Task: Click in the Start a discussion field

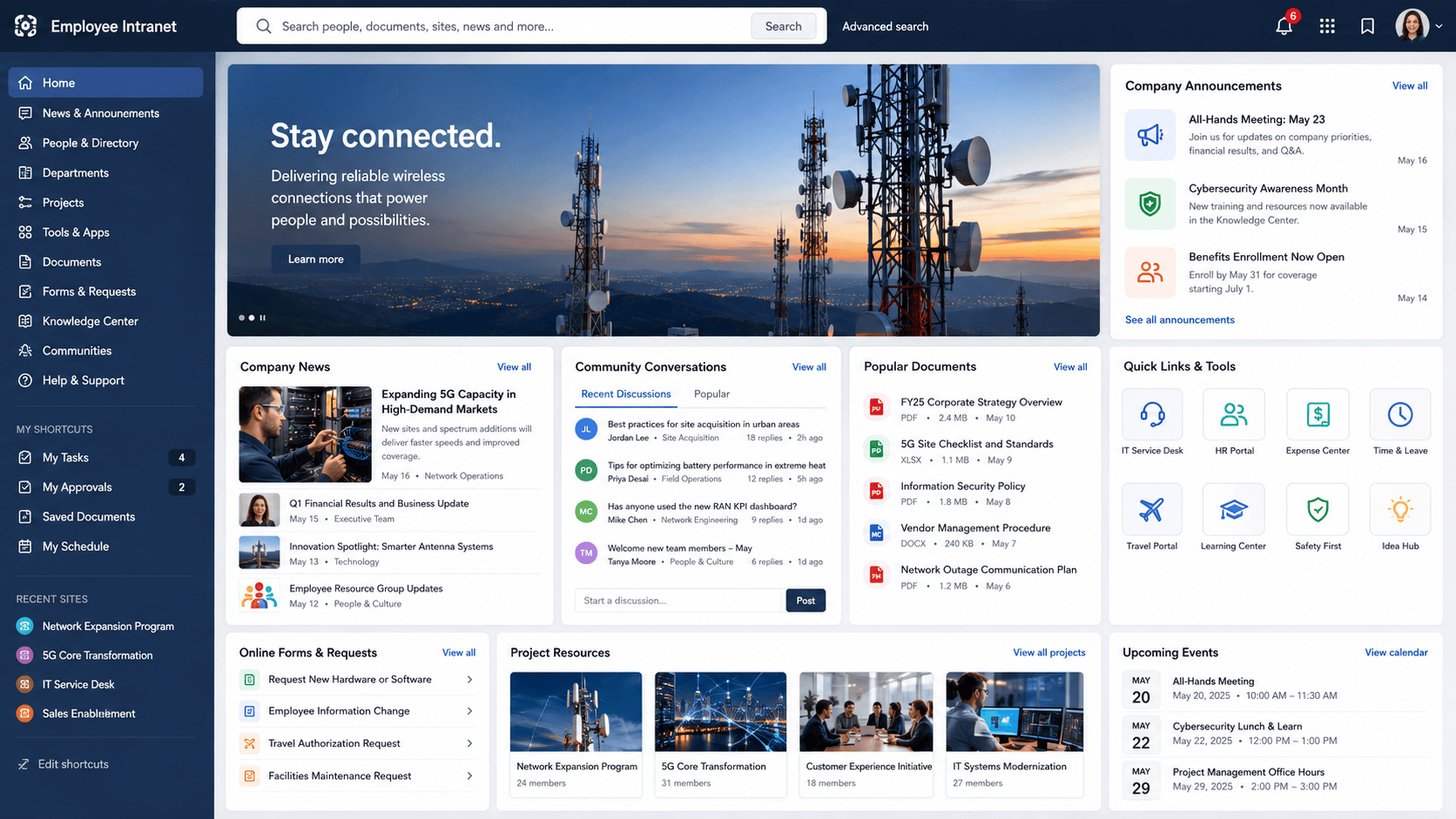Action: click(679, 601)
